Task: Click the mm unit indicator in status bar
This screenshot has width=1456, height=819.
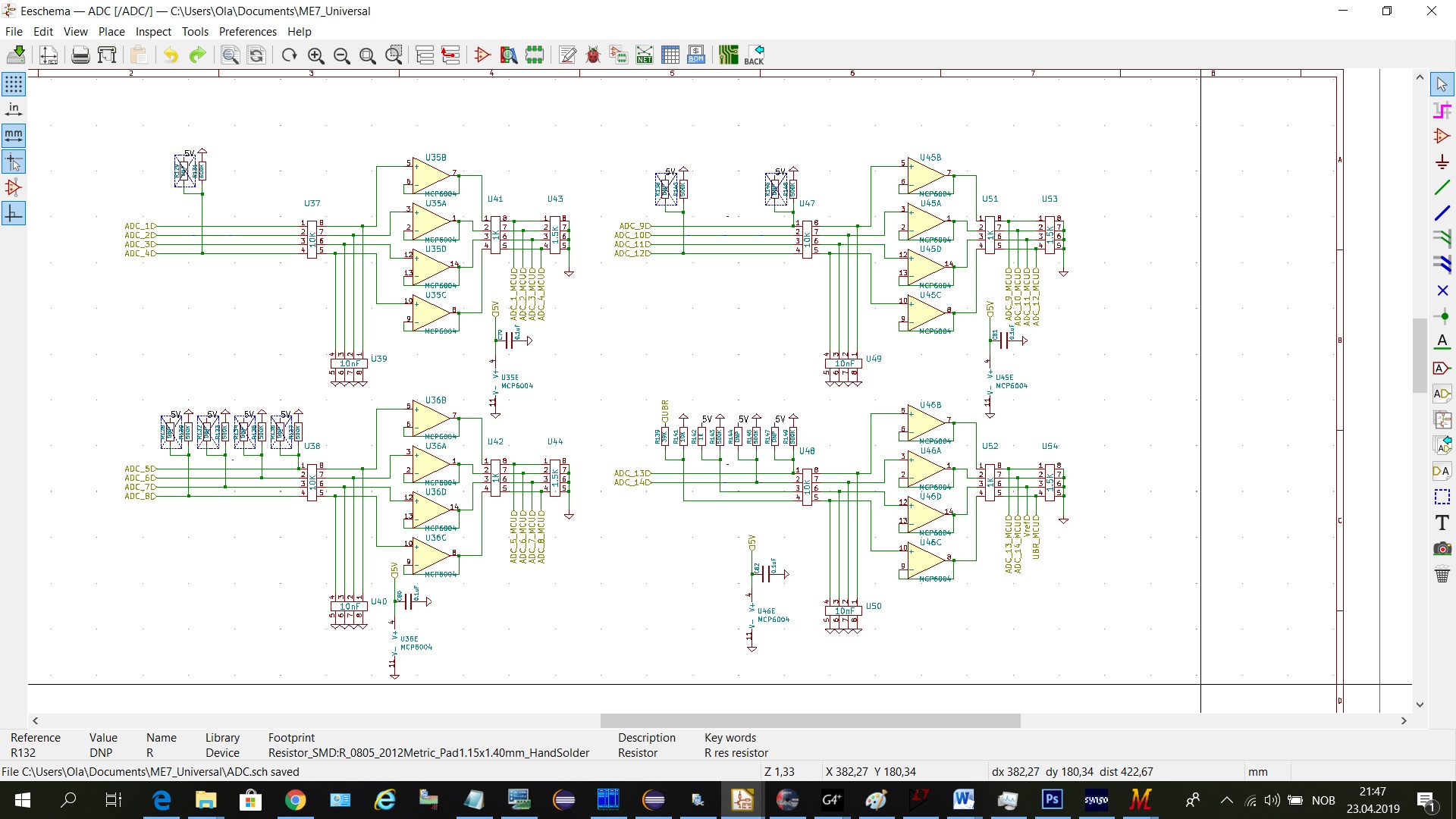Action: pos(1257,771)
